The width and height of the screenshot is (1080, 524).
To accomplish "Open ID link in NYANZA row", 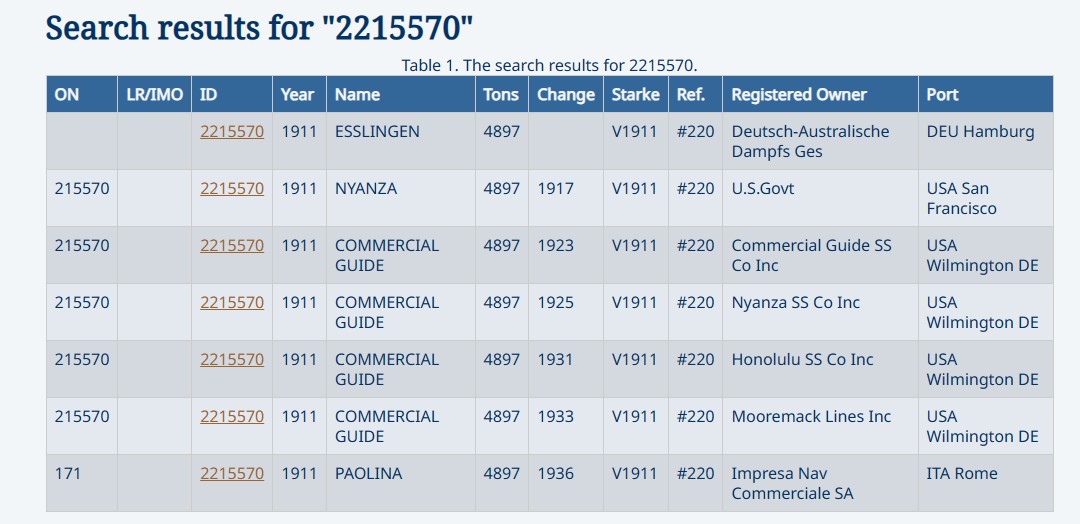I will click(x=231, y=189).
